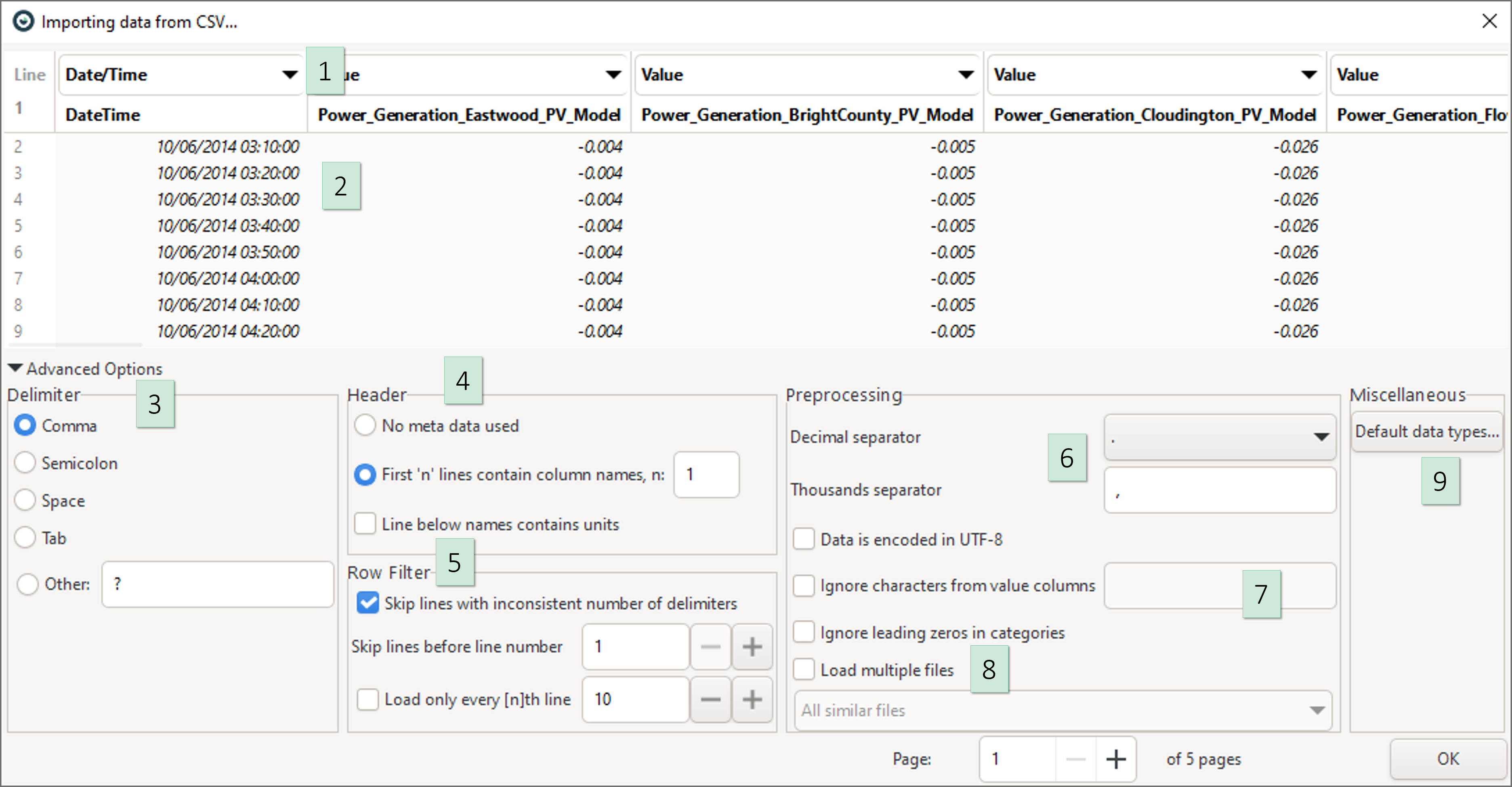Click plus for Skip lines before line number
Viewport: 1512px width, 787px height.
pyautogui.click(x=752, y=647)
